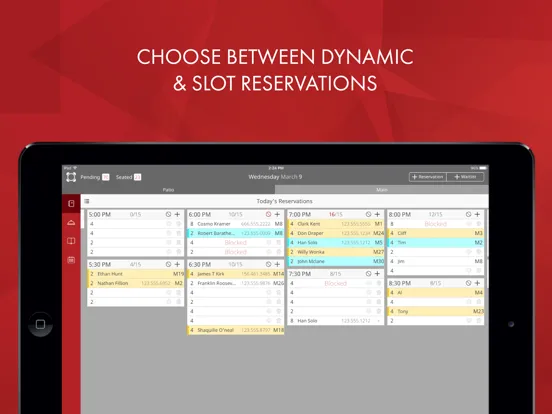Select the Tony reservation row
Image resolution: width=552 pixels, height=414 pixels.
(435, 311)
